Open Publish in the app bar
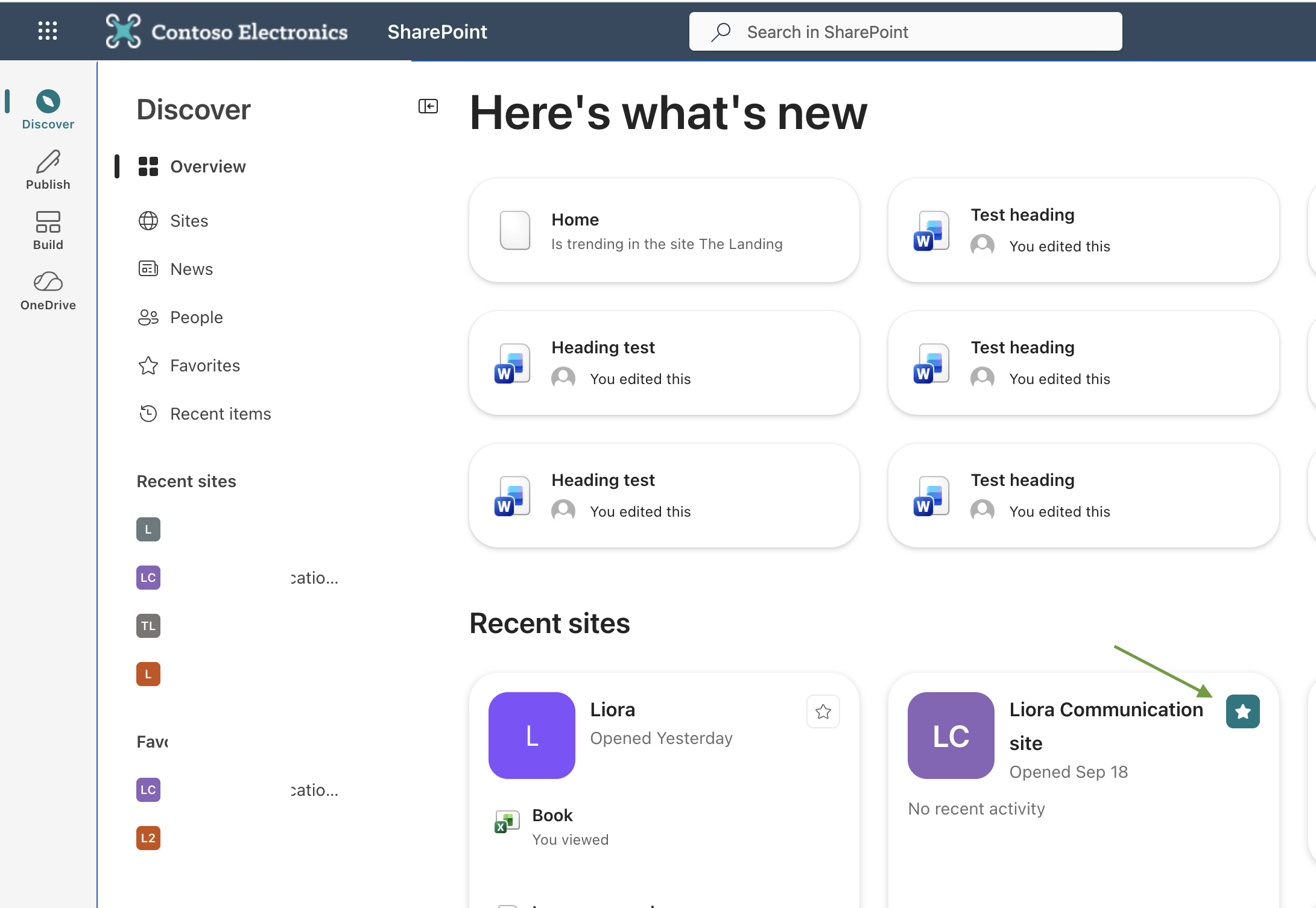The width and height of the screenshot is (1316, 908). point(48,169)
